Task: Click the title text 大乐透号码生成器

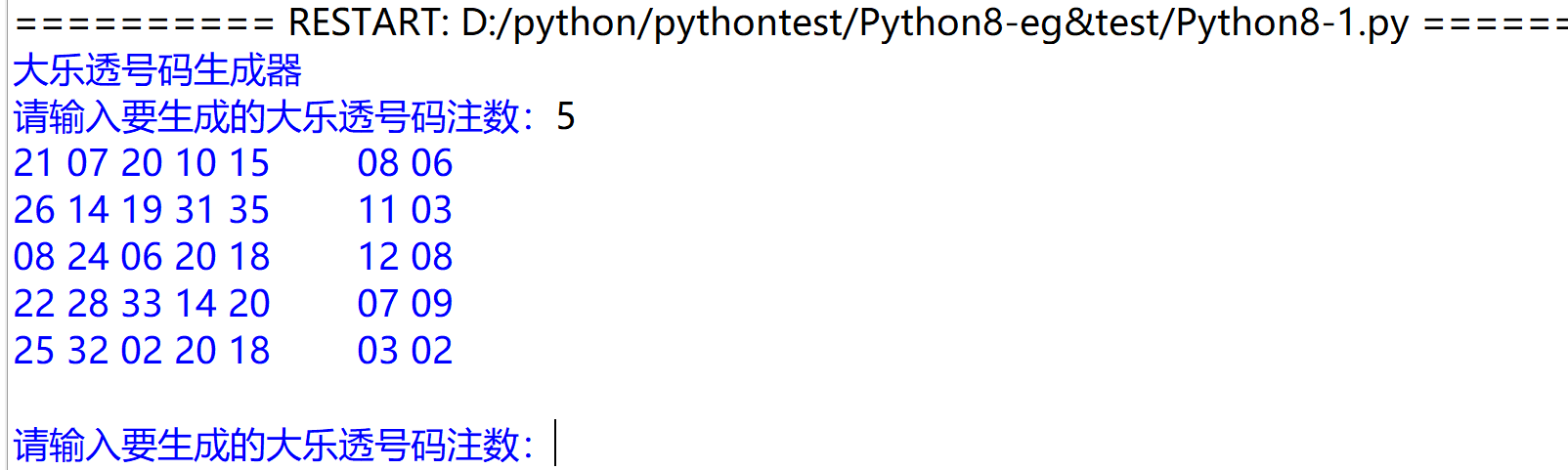Action: coord(157,70)
